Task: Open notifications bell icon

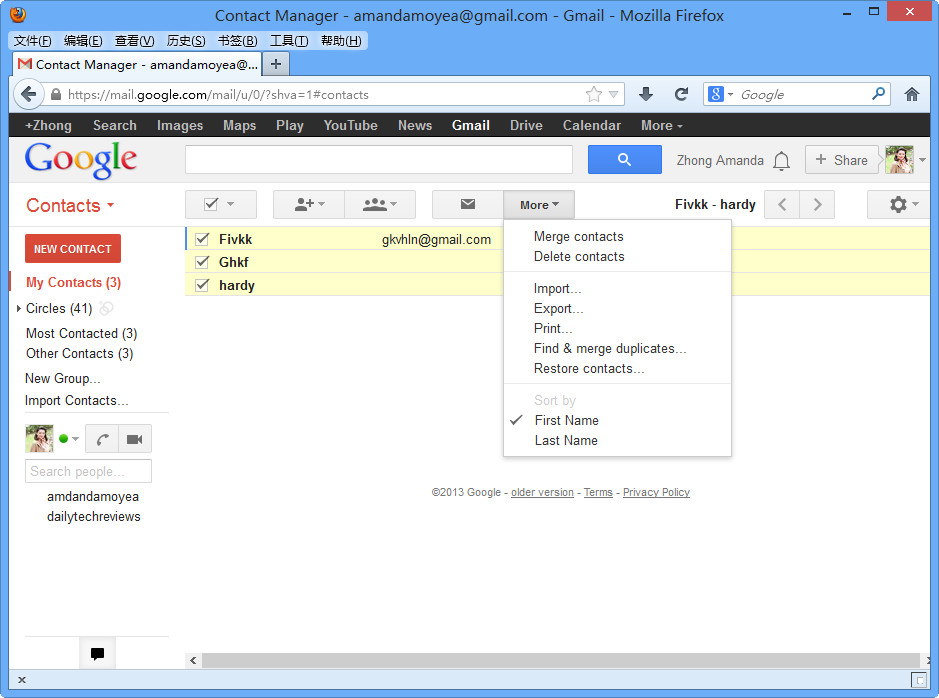Action: [x=781, y=160]
